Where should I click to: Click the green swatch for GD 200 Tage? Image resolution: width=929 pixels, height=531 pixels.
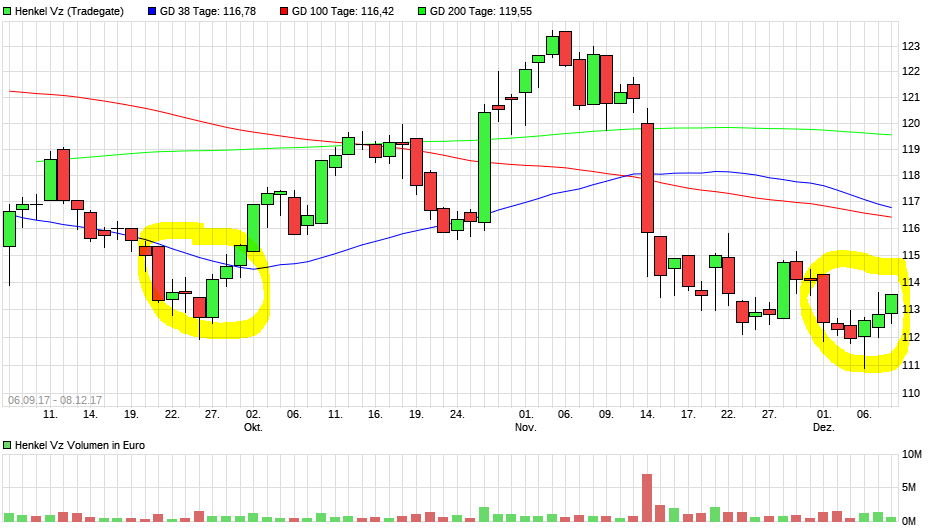coord(422,11)
